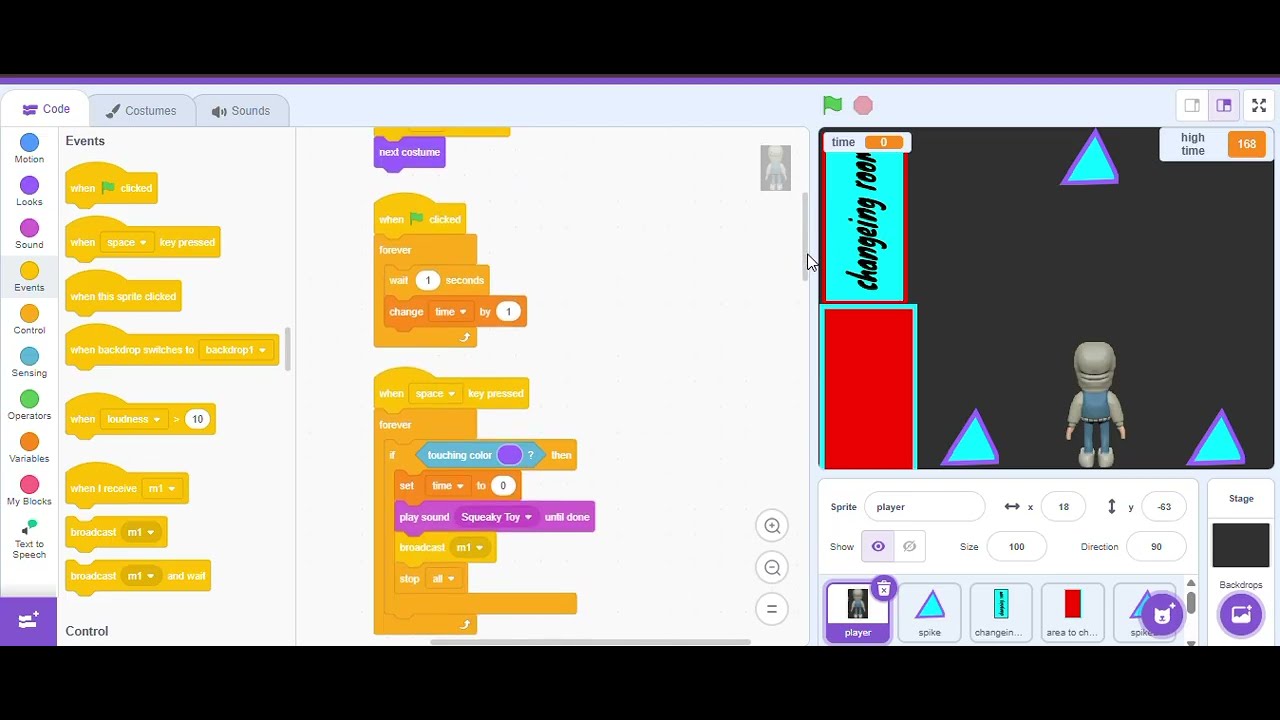This screenshot has height=720, width=1280.
Task: Select the Sound block category
Action: 29,235
